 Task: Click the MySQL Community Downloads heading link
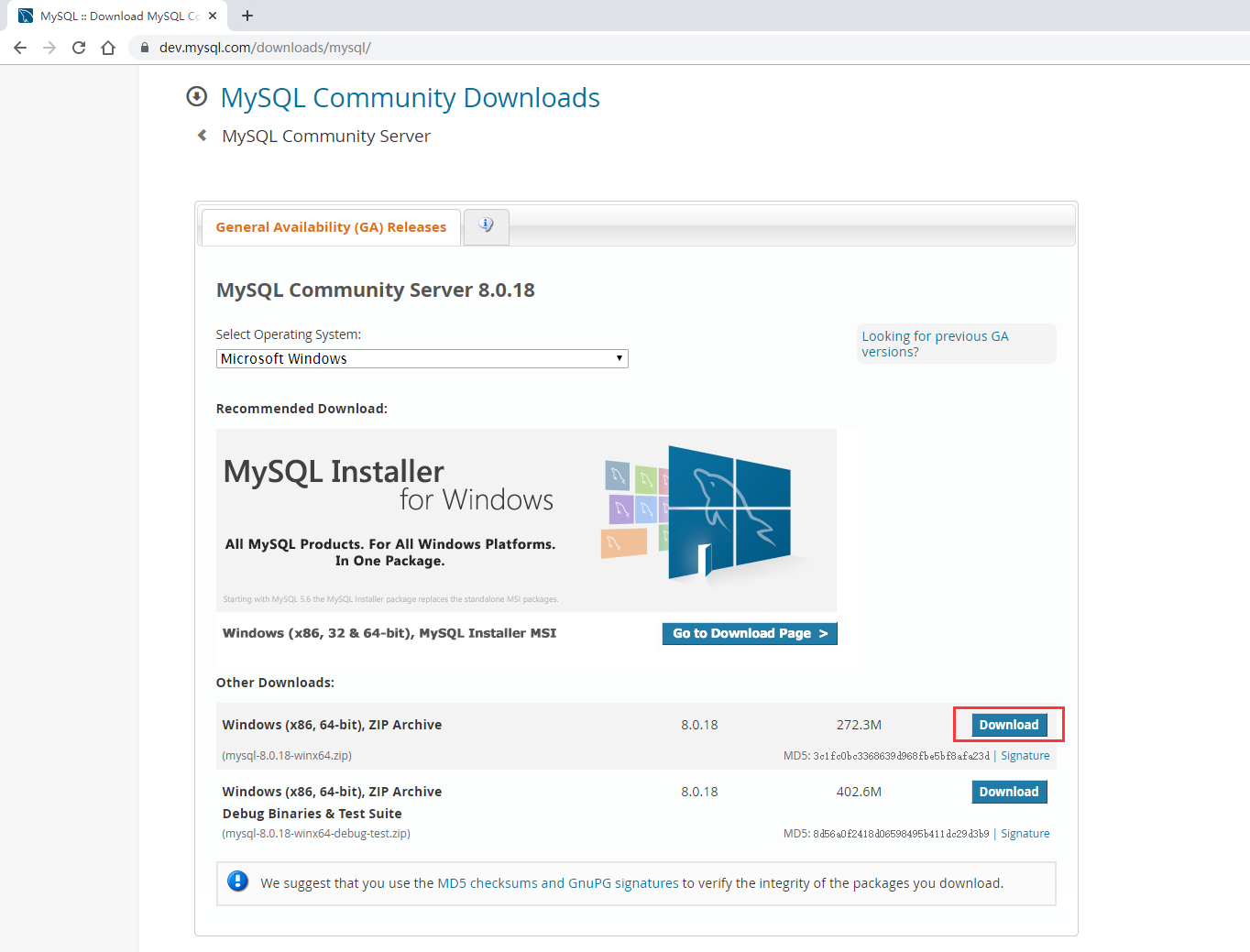pos(411,97)
